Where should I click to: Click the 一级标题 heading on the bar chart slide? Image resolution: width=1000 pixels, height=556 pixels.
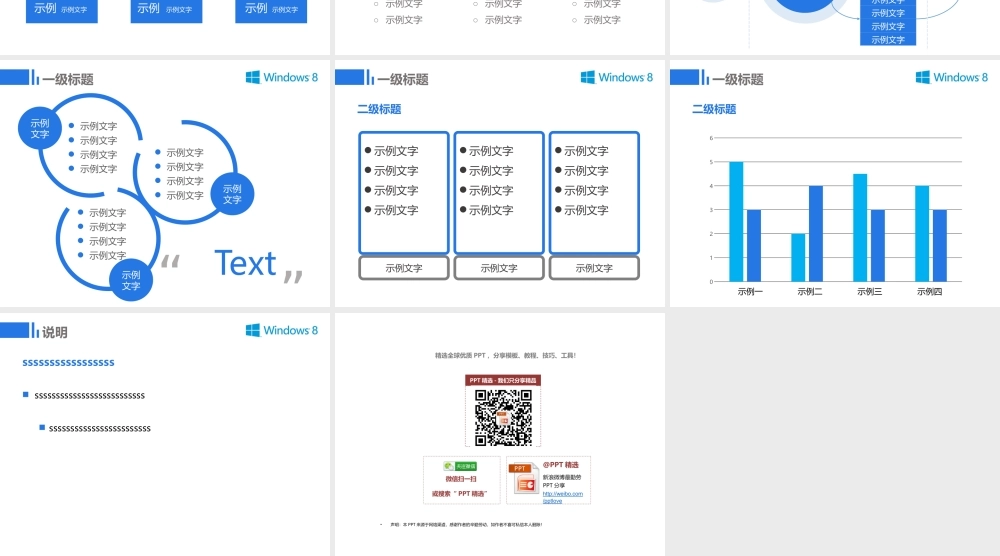coord(737,79)
